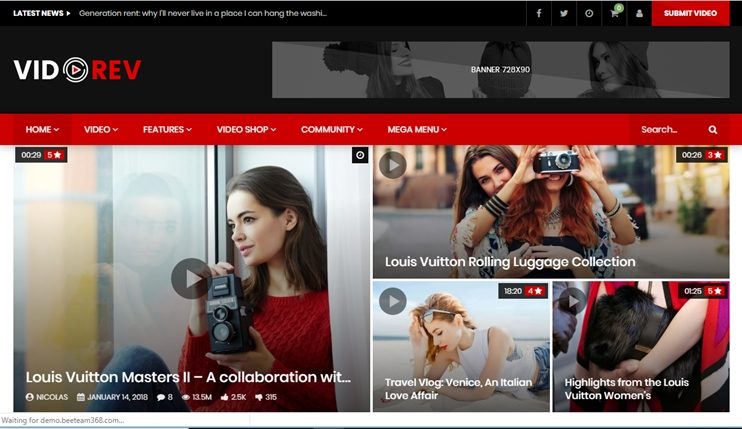Click the 18:20 duration label
The image size is (742, 429).
[512, 291]
